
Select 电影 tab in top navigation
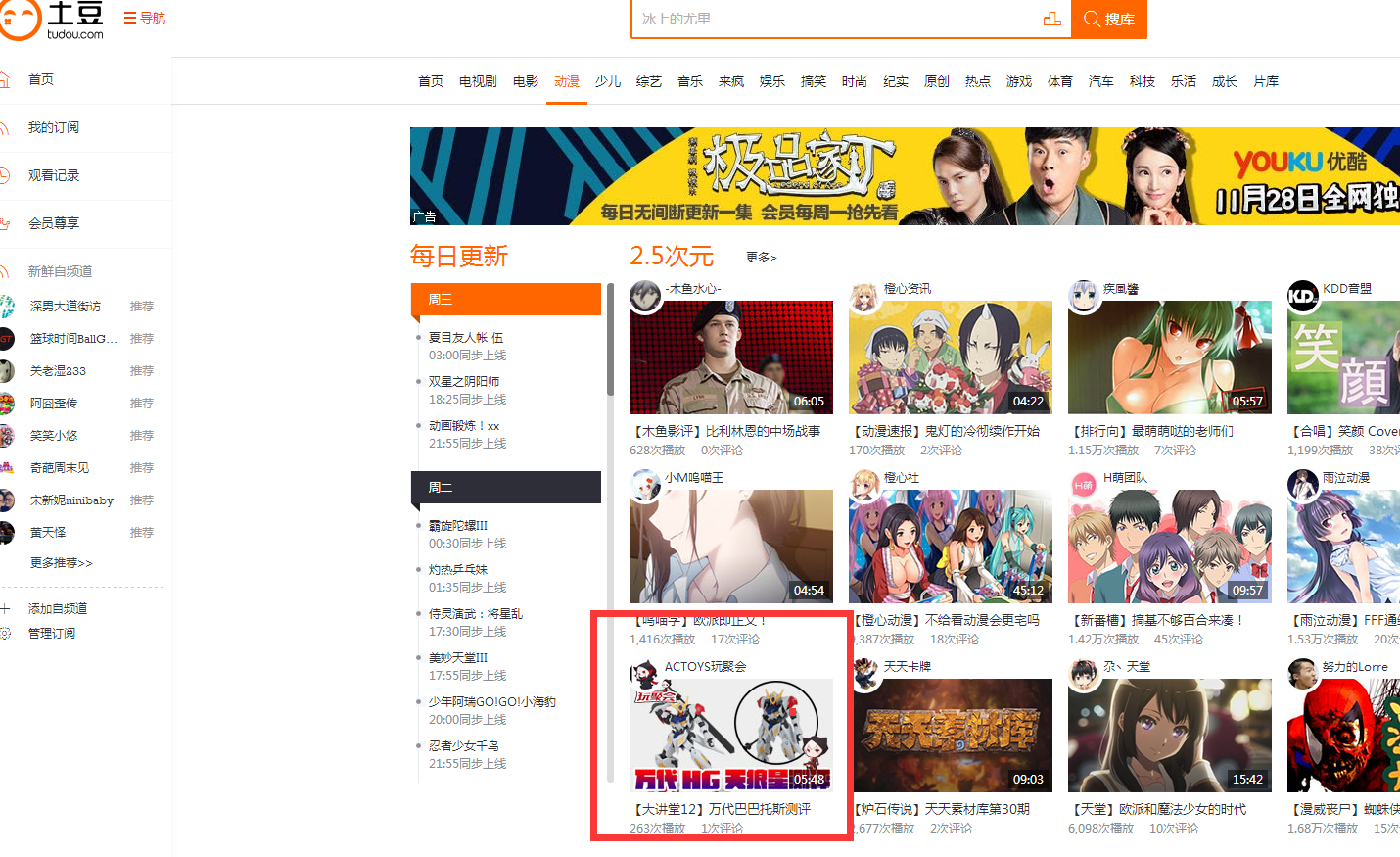[x=526, y=81]
